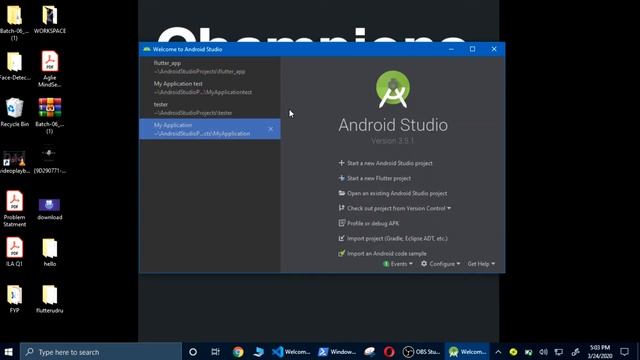Switch to OBS Studio in the taskbar
Screen dimensions: 640x360
[422, 351]
